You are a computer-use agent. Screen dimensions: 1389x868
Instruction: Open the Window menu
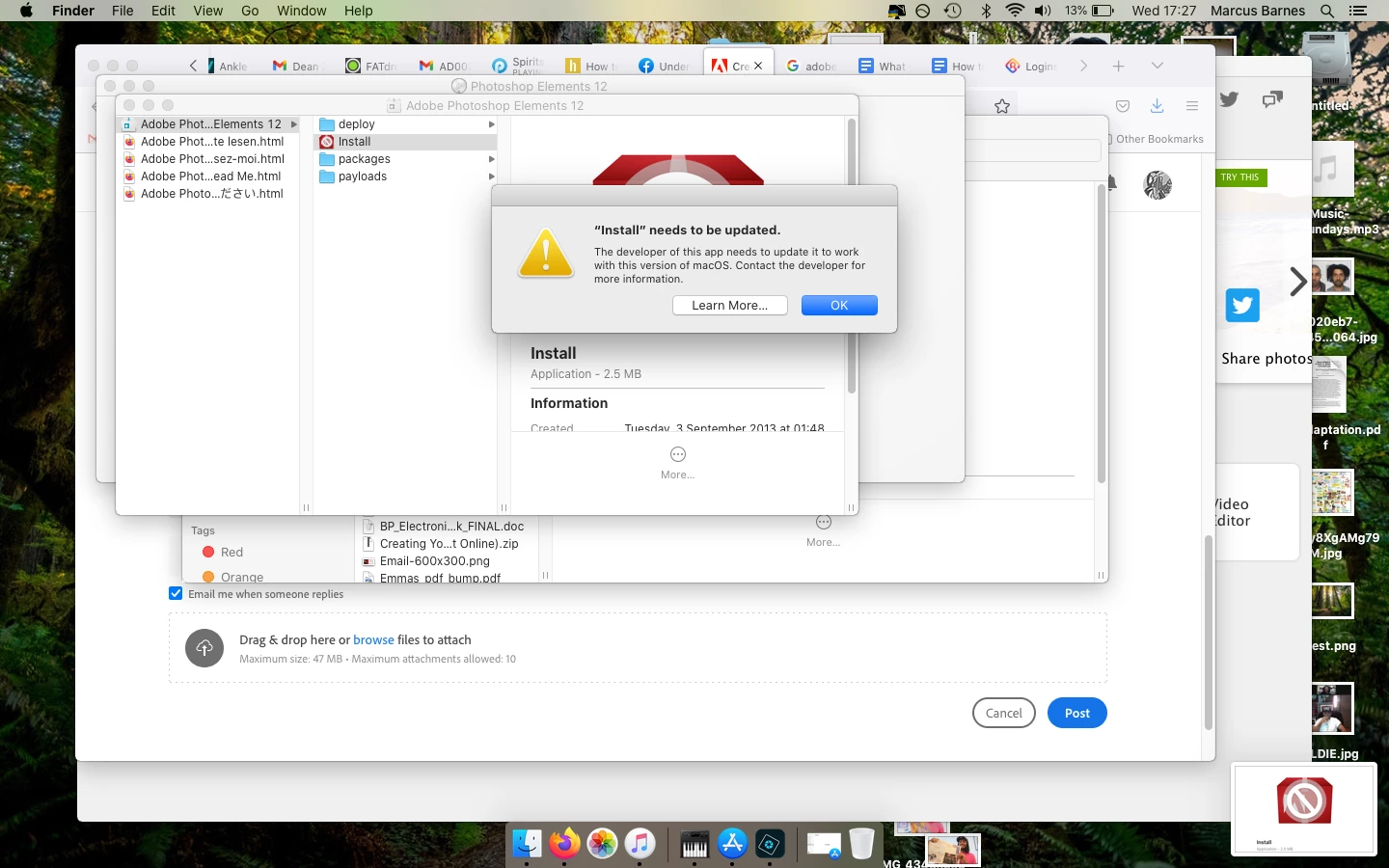click(x=301, y=11)
